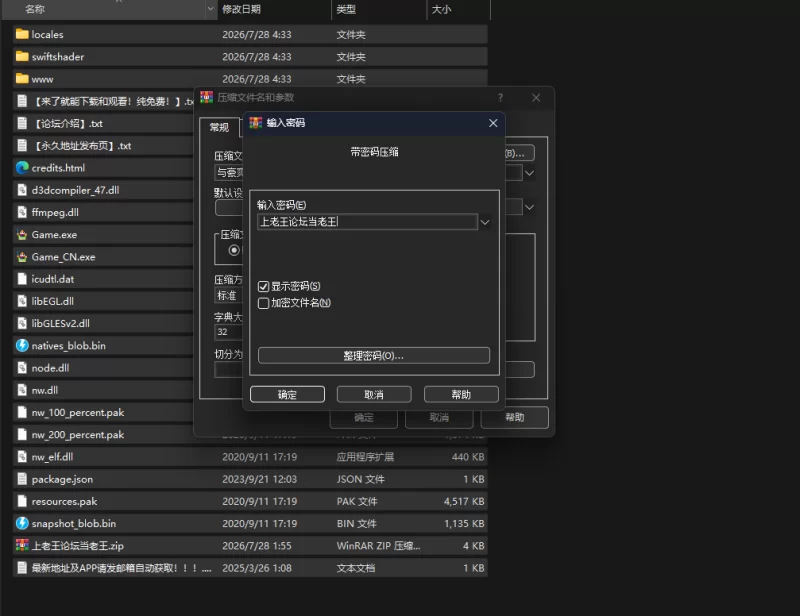The height and width of the screenshot is (616, 800).
Task: Click the libEGL.dll file icon
Action: [22, 301]
